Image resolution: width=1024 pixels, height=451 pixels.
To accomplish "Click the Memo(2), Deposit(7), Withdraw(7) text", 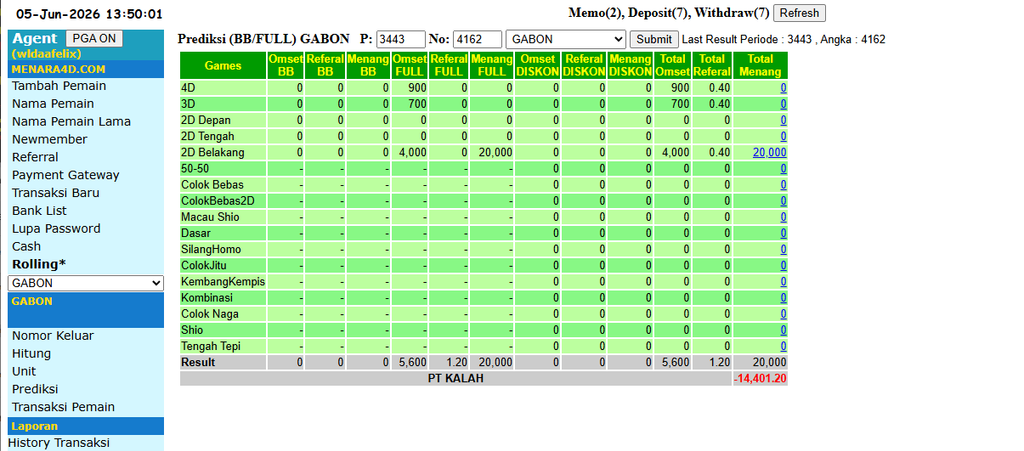I will [669, 12].
